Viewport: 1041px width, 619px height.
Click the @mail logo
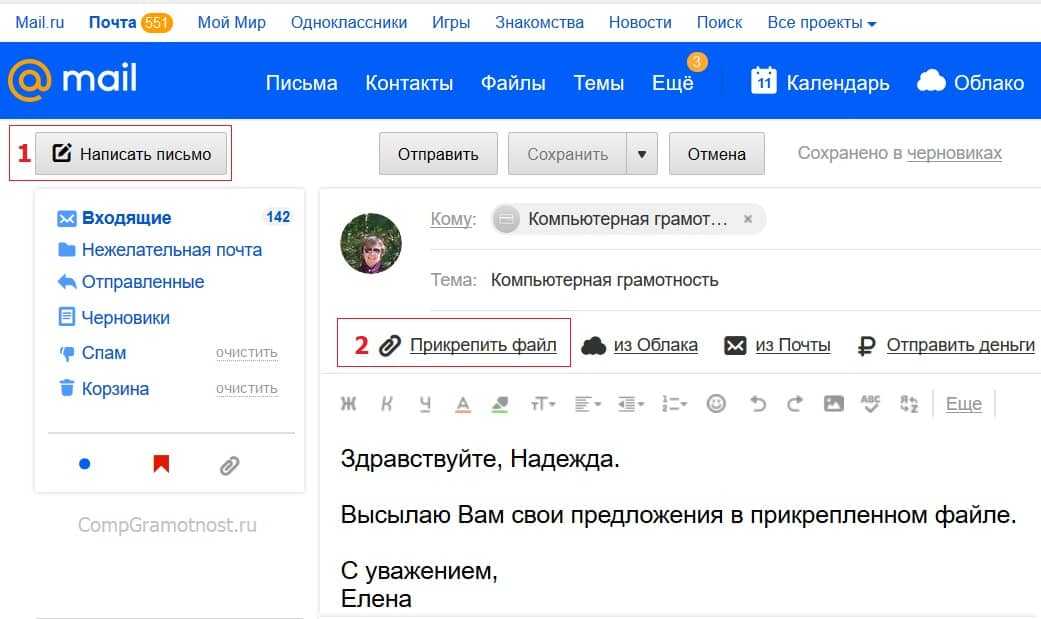[x=72, y=80]
